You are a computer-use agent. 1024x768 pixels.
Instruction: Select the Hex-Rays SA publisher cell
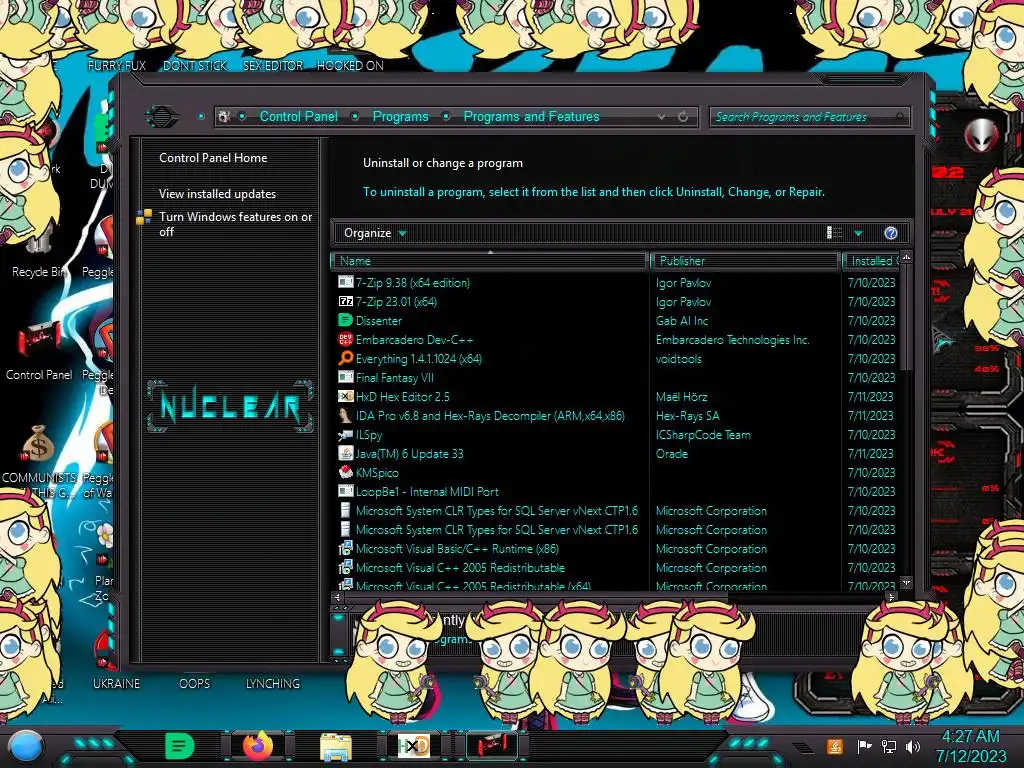tap(687, 415)
